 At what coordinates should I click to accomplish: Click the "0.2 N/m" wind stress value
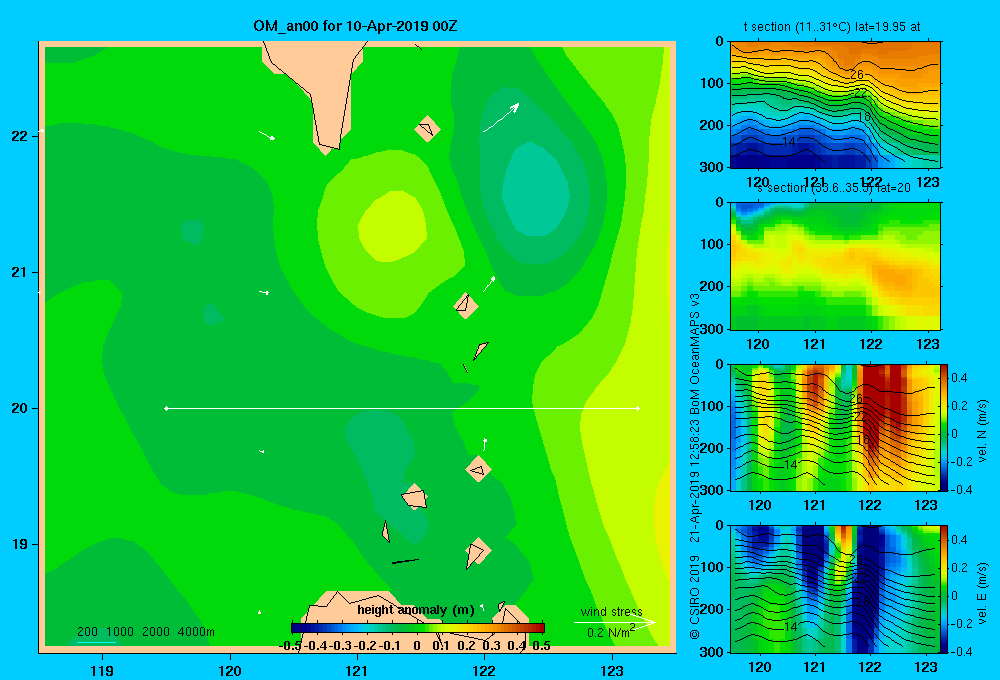tap(610, 632)
